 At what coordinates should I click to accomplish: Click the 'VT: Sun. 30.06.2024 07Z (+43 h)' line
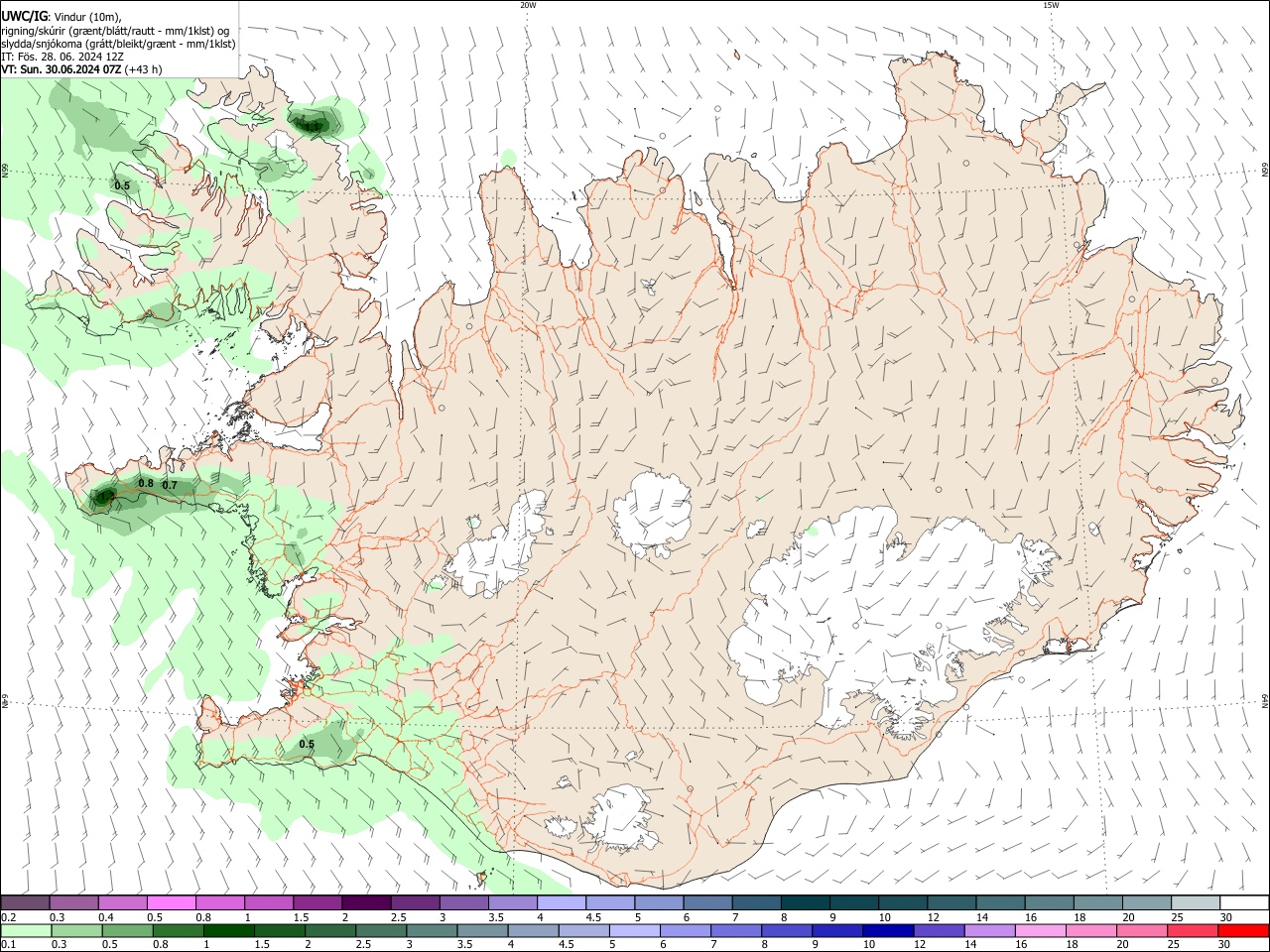pos(81,69)
